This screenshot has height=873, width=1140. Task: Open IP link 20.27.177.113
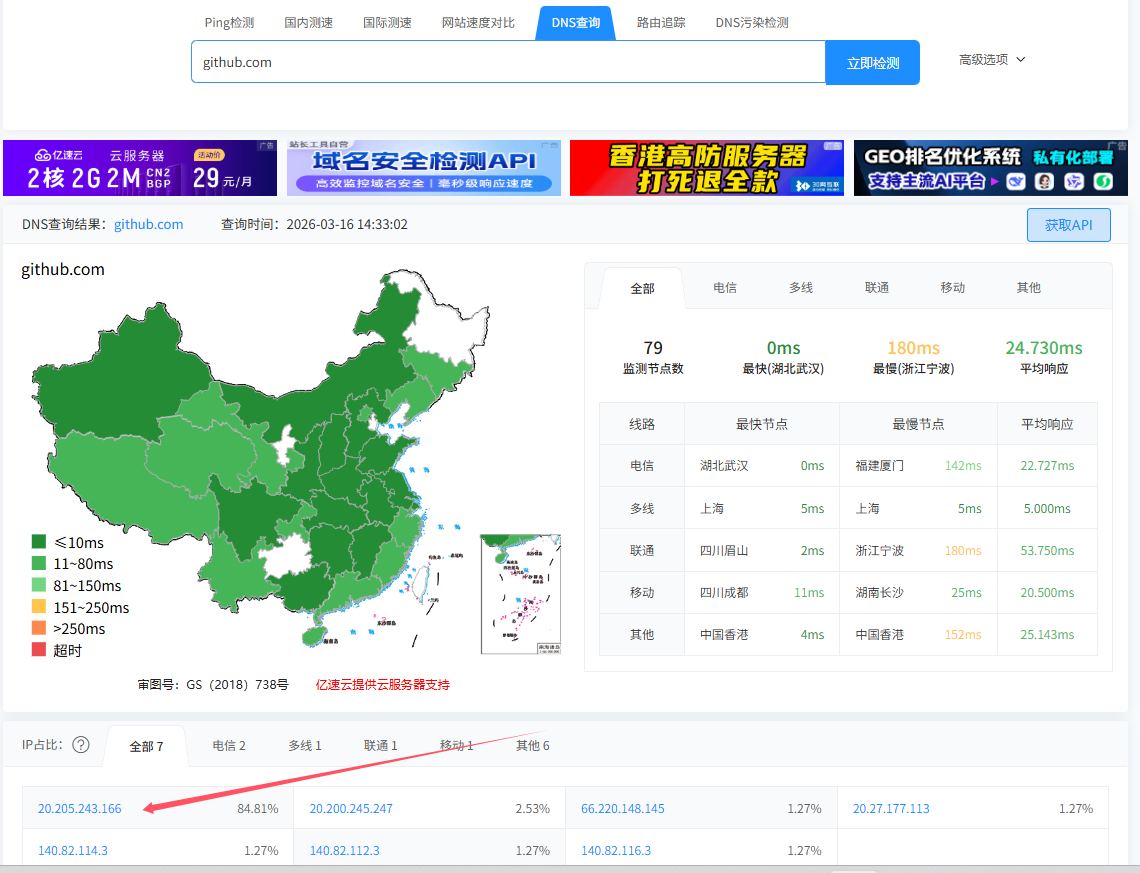[x=891, y=808]
